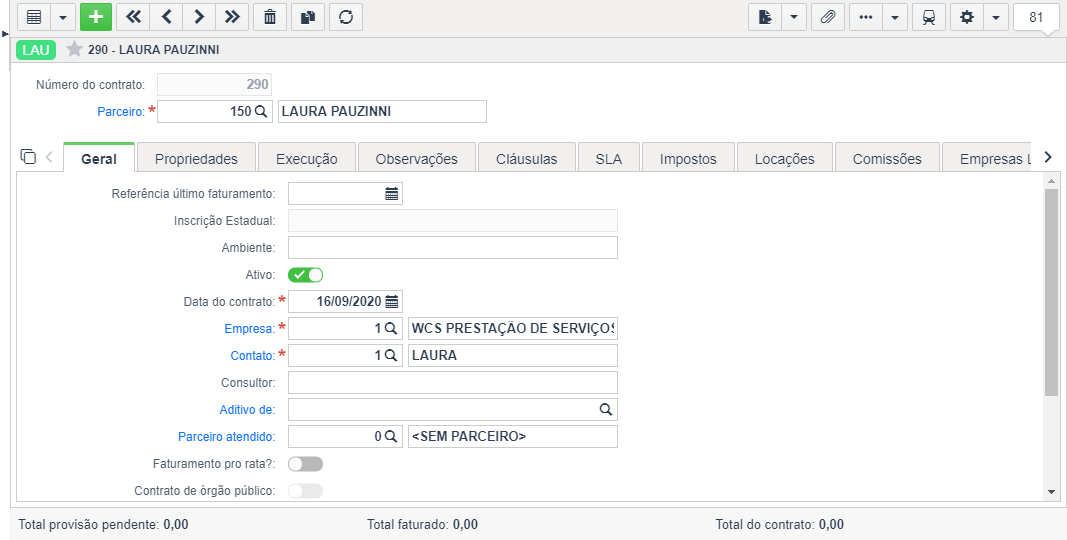Open the Observações tab
The height and width of the screenshot is (540, 1067).
[x=416, y=158]
